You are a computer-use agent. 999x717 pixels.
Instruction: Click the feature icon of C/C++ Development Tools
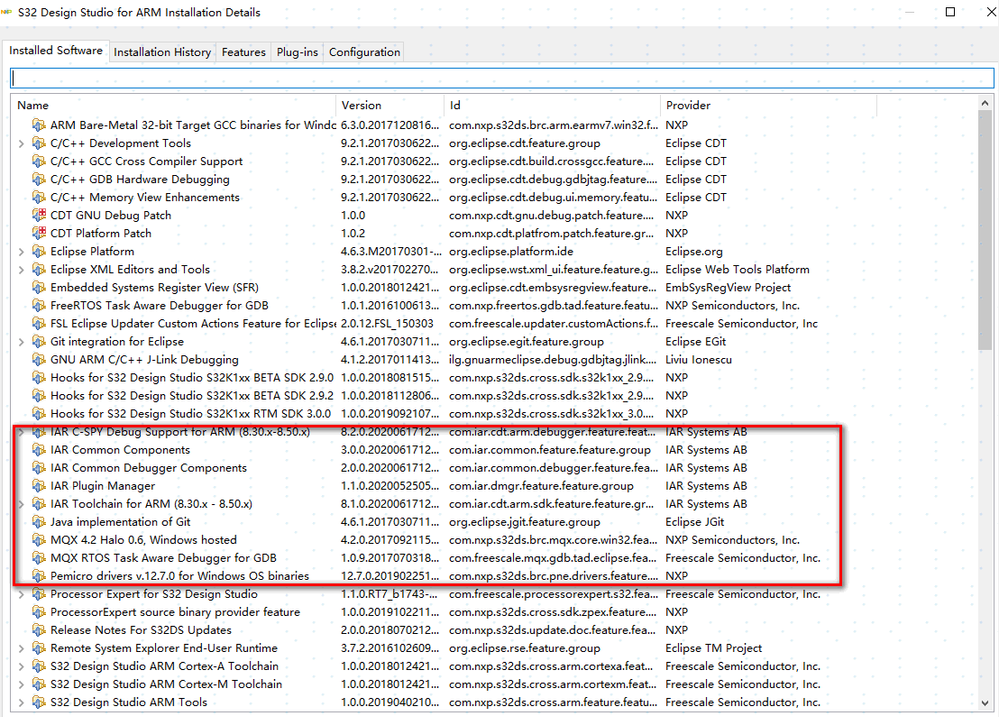[39, 143]
